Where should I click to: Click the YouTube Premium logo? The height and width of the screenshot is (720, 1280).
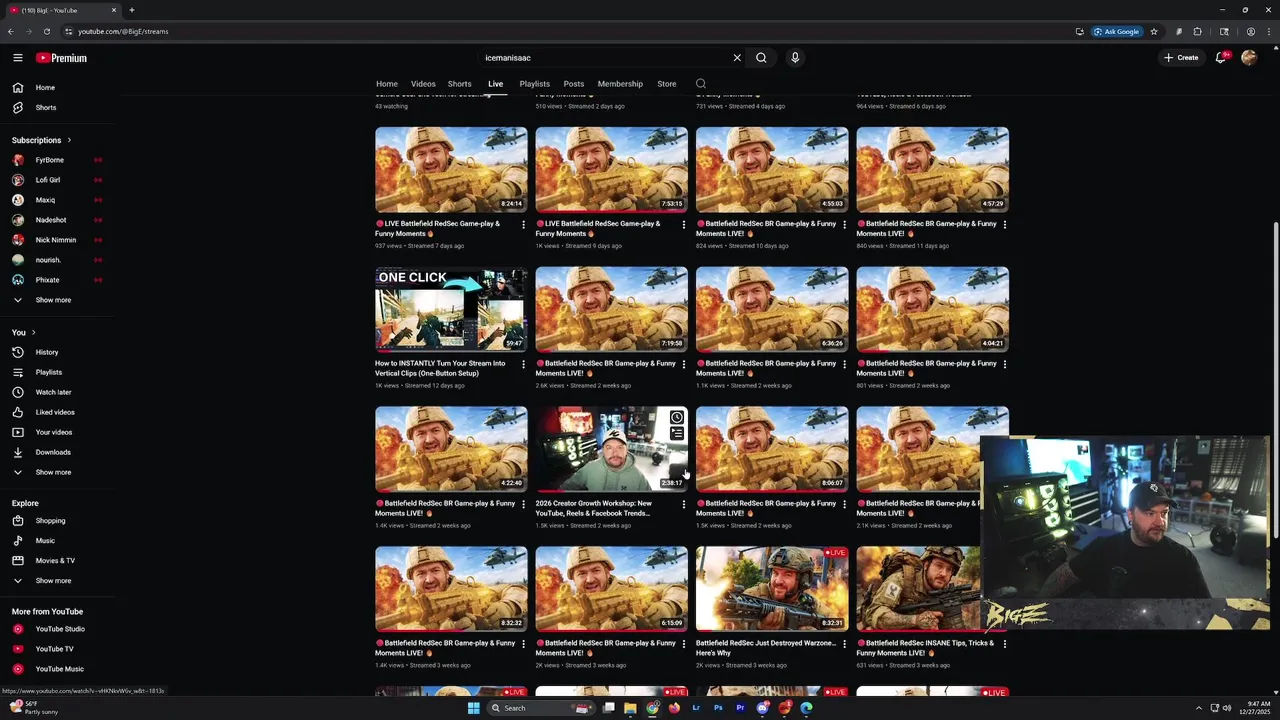click(x=62, y=58)
